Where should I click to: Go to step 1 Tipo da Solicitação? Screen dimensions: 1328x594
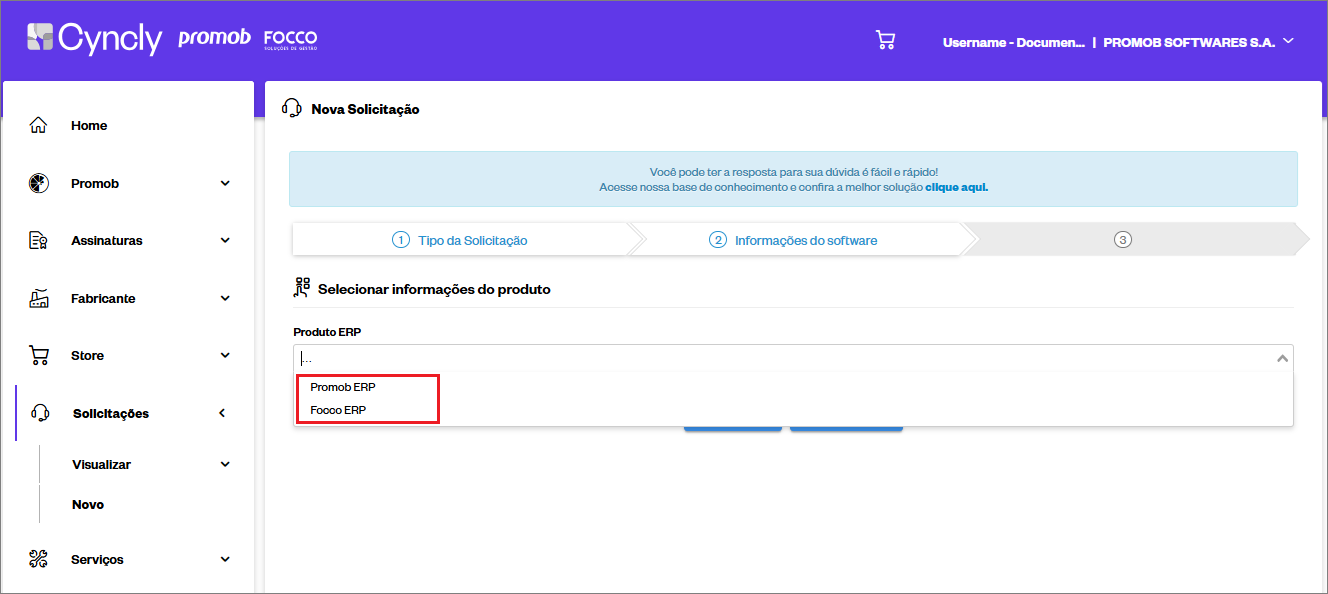460,240
